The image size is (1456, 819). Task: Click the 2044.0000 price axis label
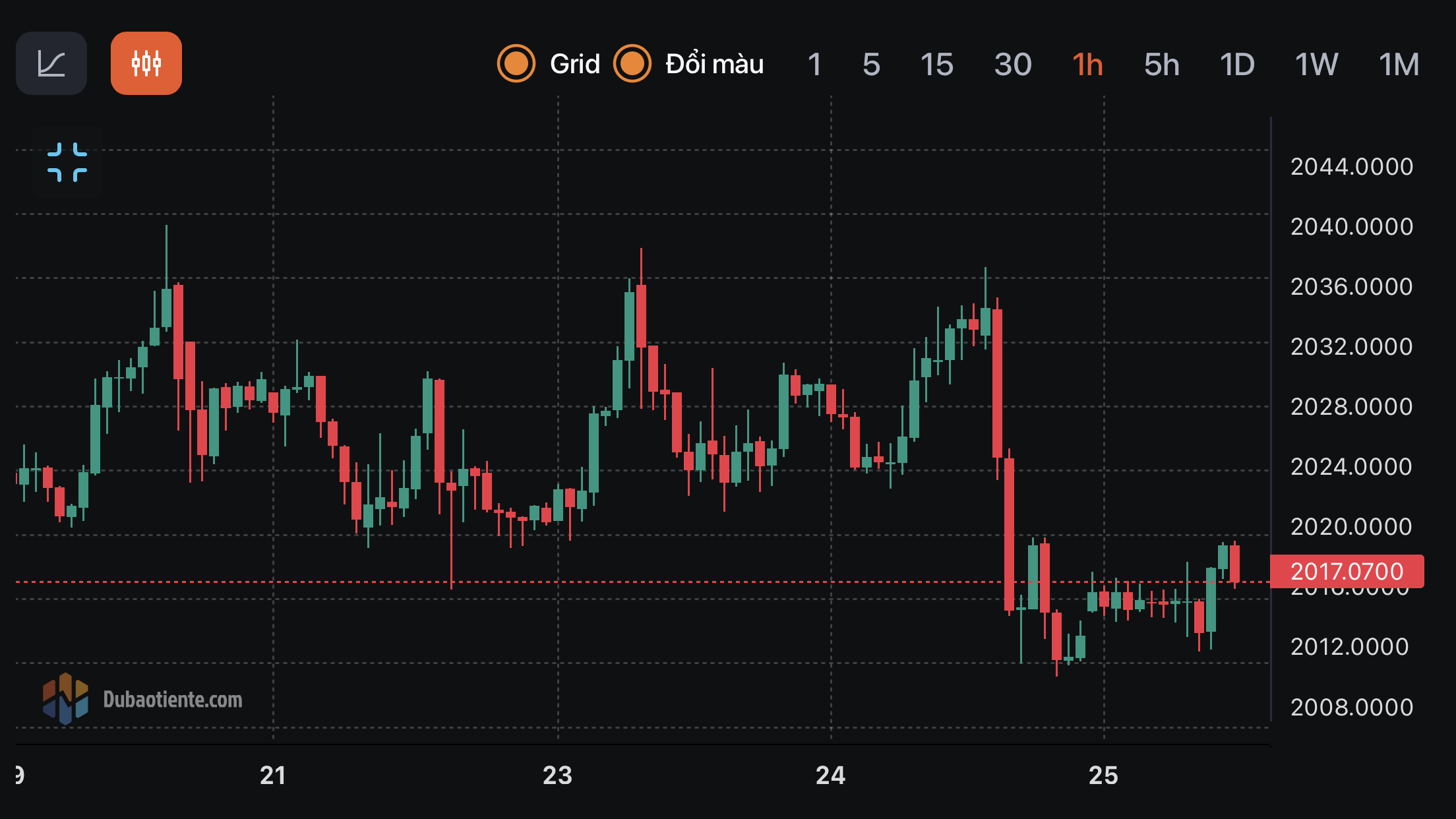[1352, 167]
